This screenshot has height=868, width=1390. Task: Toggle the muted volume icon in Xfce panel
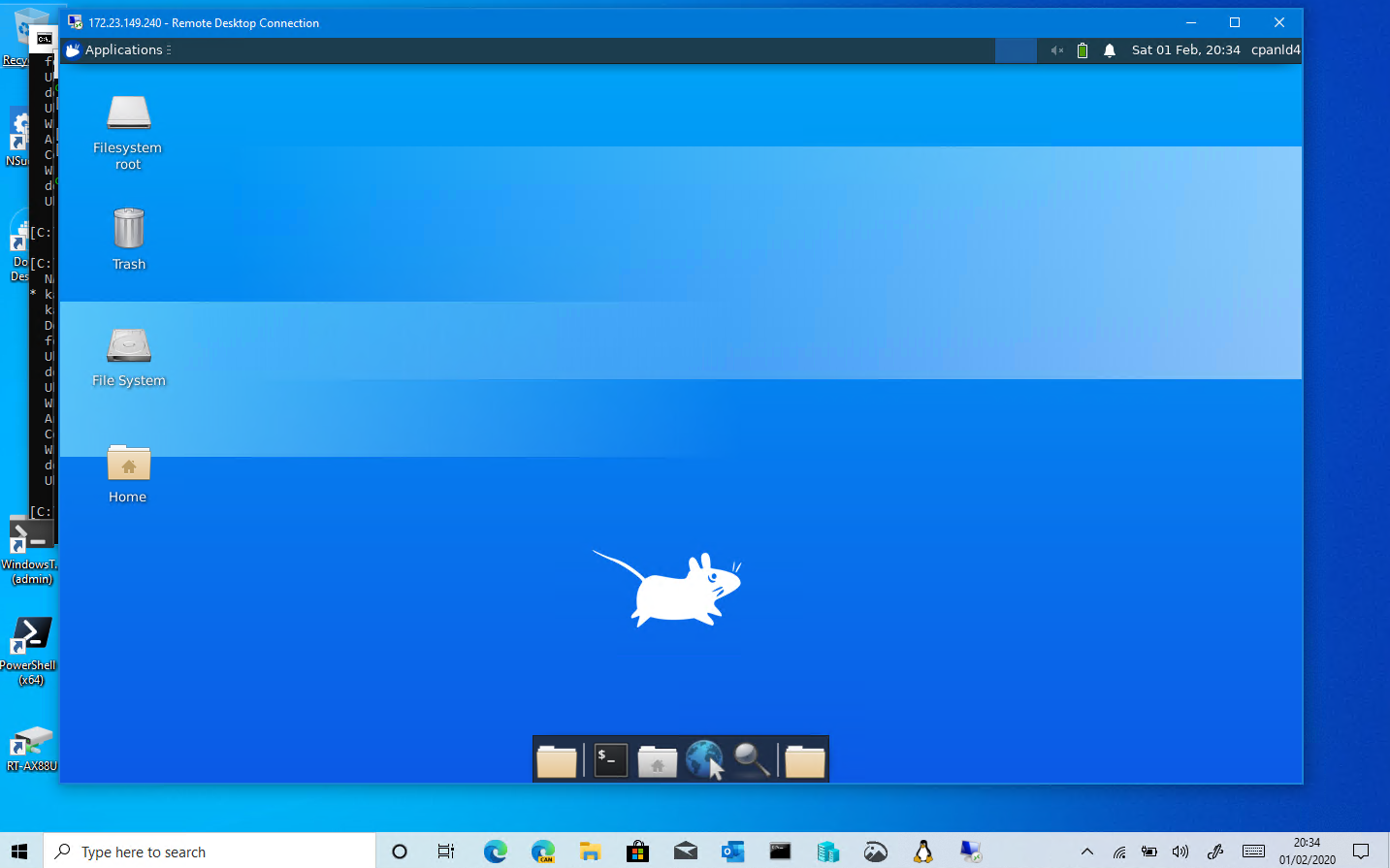(x=1057, y=50)
